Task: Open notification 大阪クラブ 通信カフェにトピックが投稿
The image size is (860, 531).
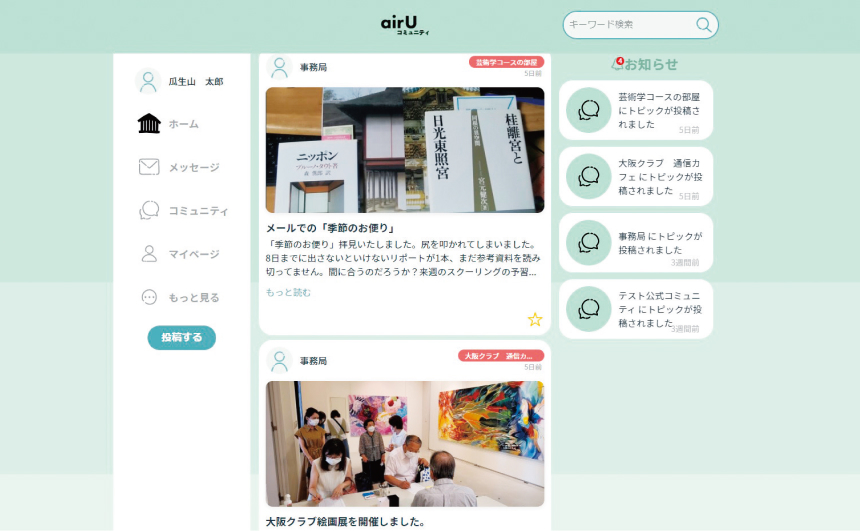Action: (x=636, y=177)
